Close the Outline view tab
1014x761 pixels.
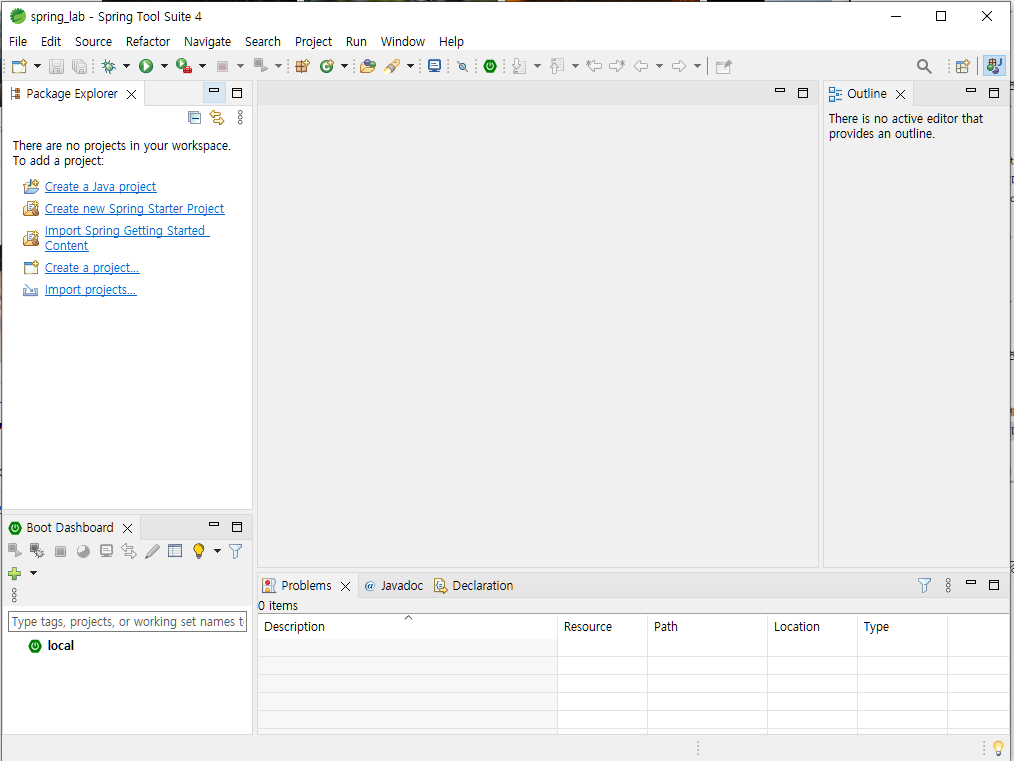tap(900, 94)
